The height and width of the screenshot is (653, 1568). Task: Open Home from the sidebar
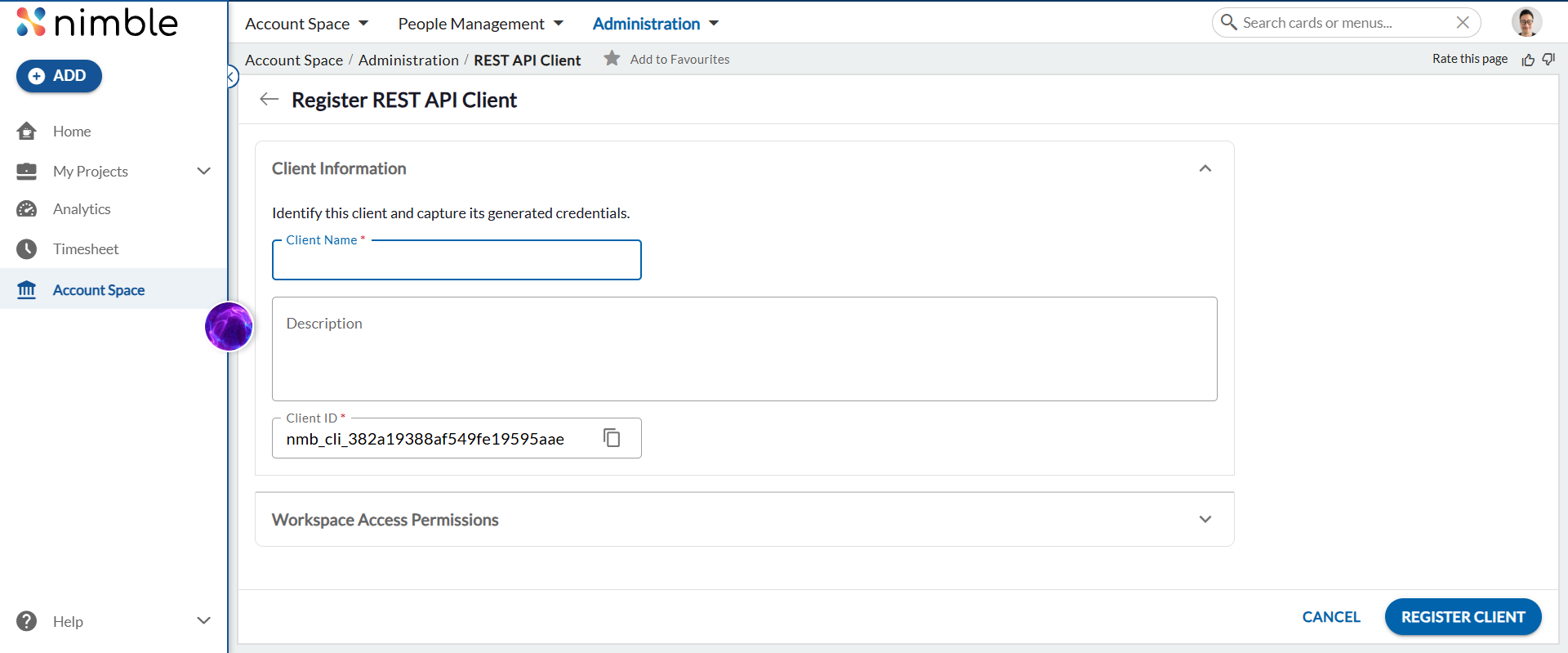72,131
